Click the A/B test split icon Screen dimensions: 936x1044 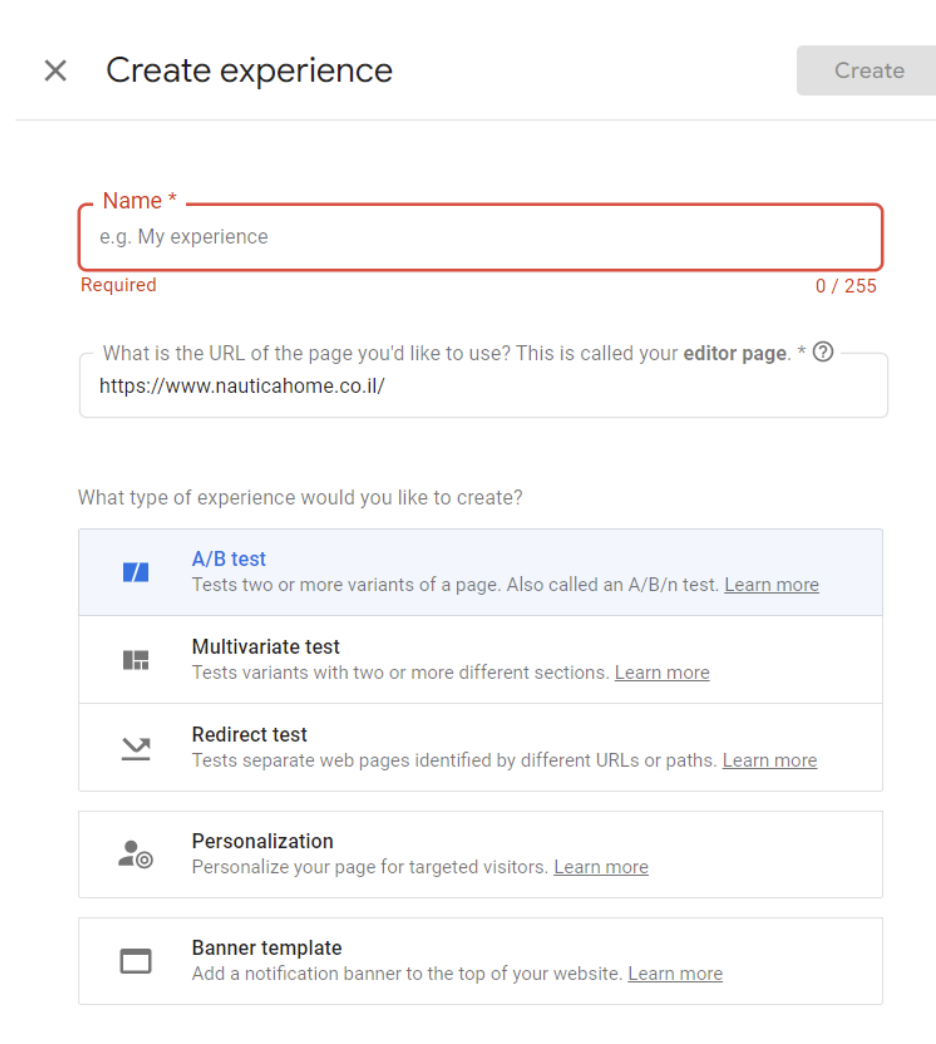click(x=136, y=572)
